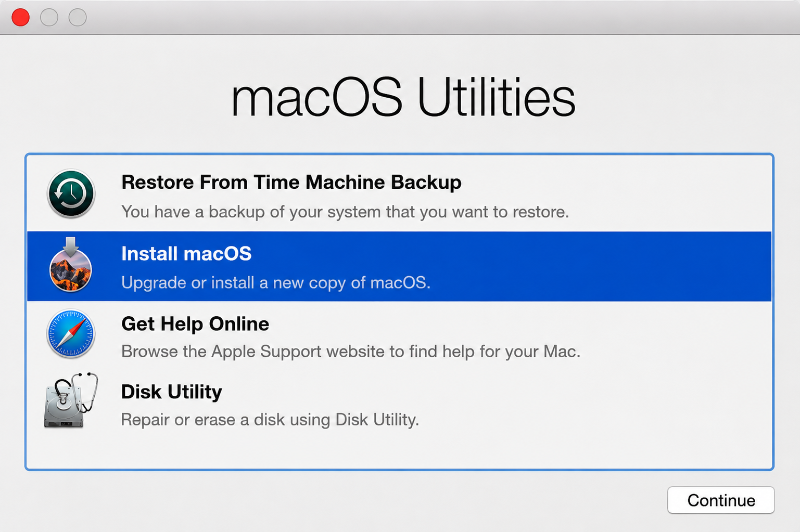The width and height of the screenshot is (800, 532).
Task: Click the Time Machine clock icon
Action: 71,194
